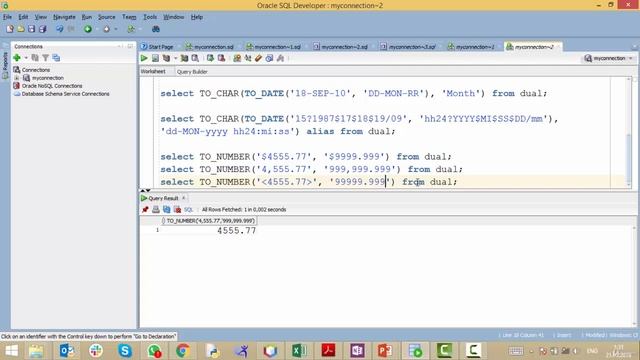Click the Explain Plan icon
This screenshot has height=360, width=640.
click(x=167, y=58)
